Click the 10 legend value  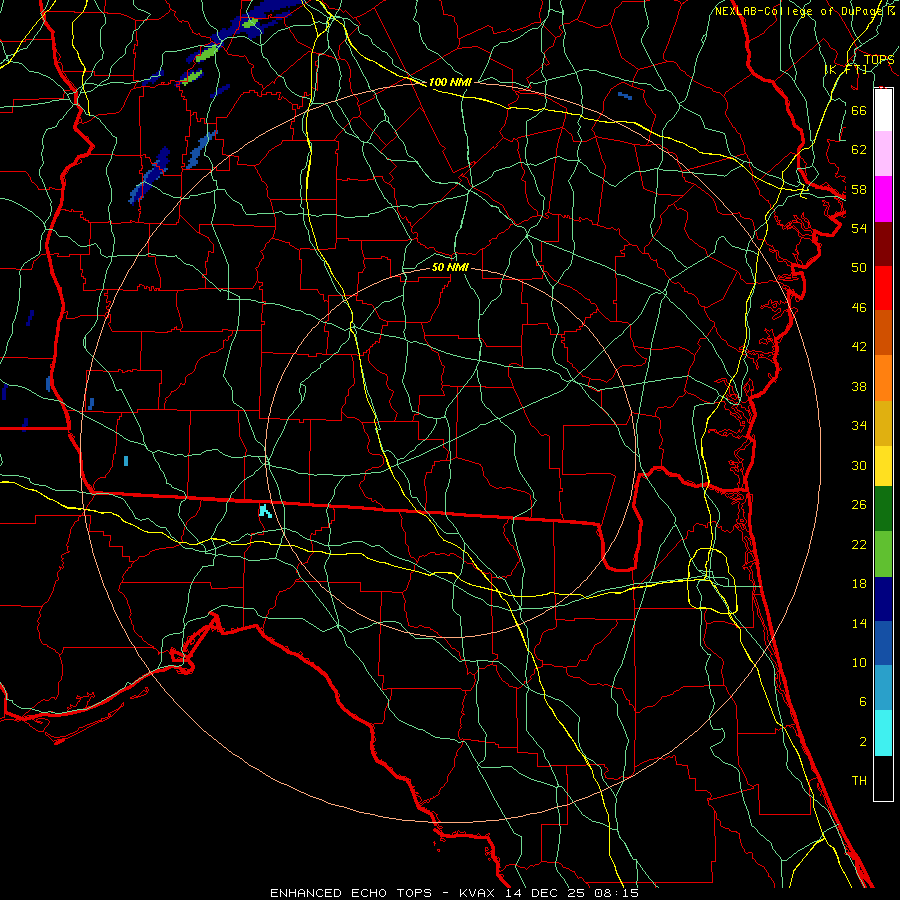click(859, 663)
